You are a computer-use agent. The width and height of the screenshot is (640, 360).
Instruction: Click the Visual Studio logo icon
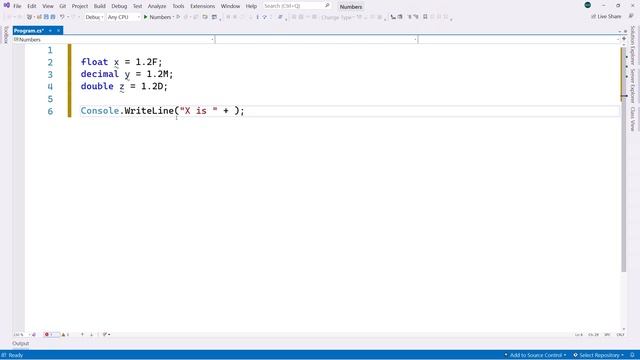(7, 5)
